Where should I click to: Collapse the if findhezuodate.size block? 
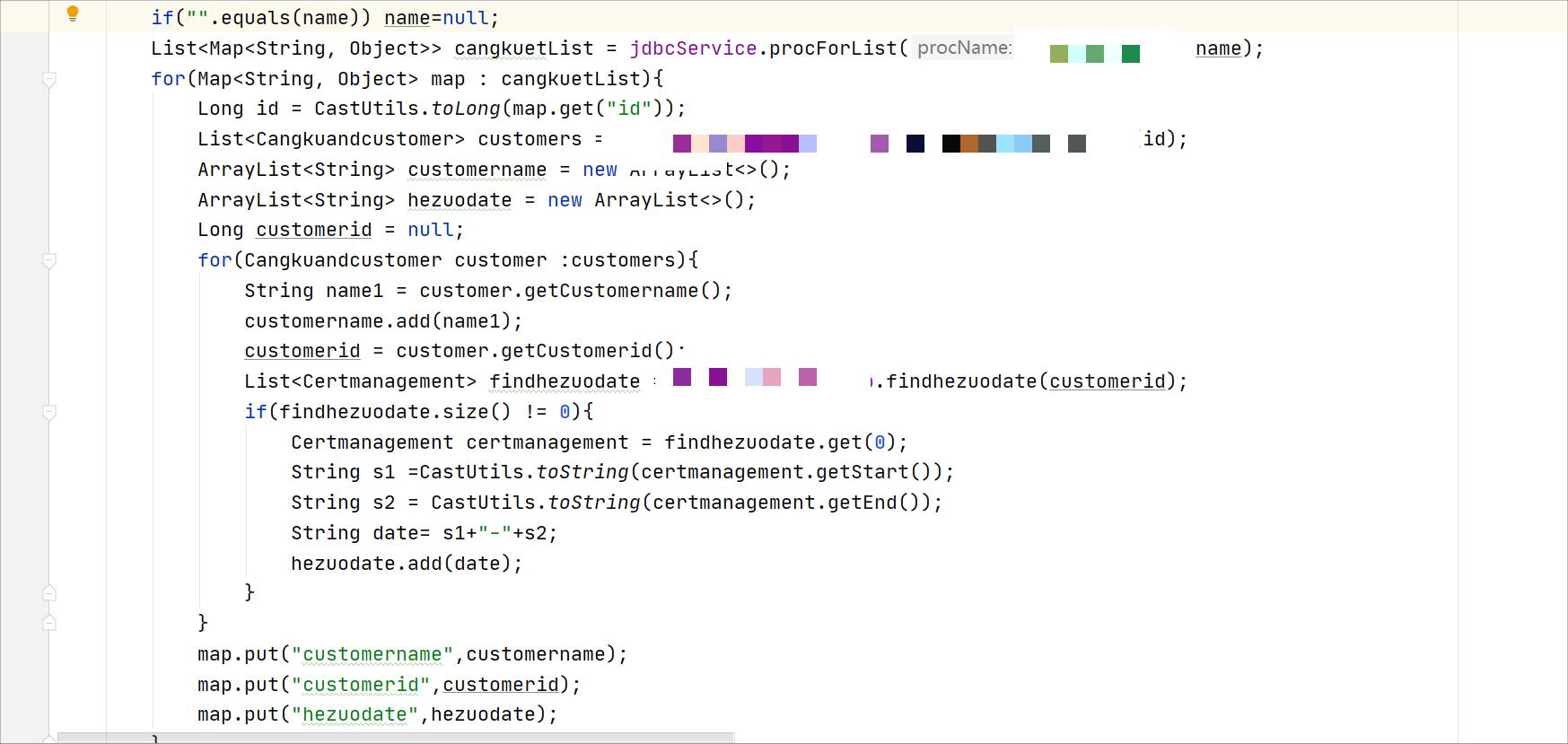(49, 413)
